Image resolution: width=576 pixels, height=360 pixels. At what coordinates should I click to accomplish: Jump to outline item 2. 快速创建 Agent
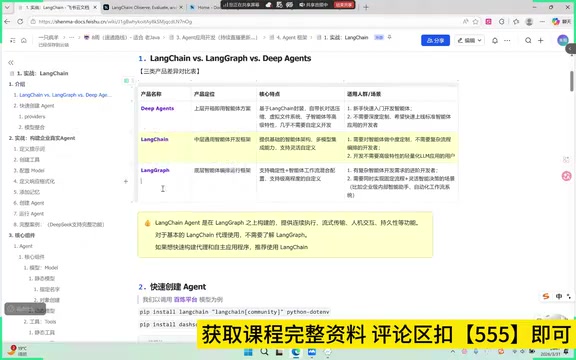coord(34,106)
